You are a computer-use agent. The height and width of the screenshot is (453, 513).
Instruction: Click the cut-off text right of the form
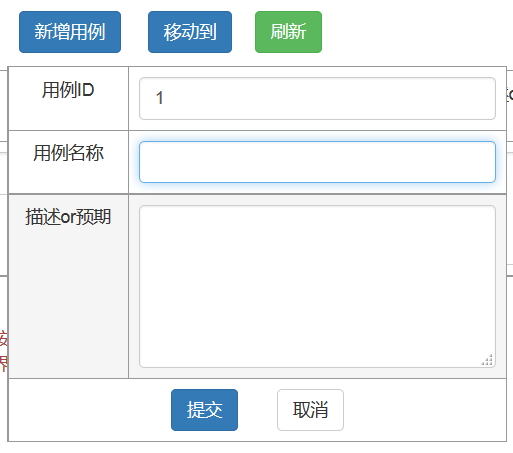510,95
